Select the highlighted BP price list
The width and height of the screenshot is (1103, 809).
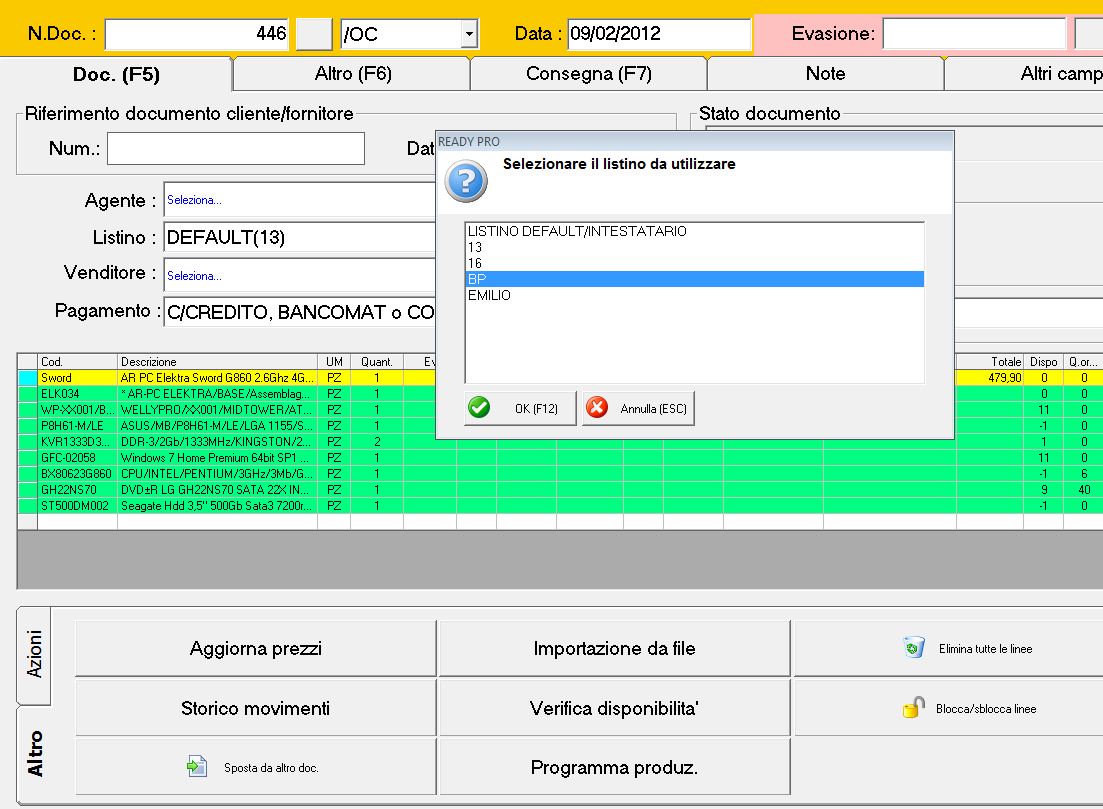click(694, 279)
